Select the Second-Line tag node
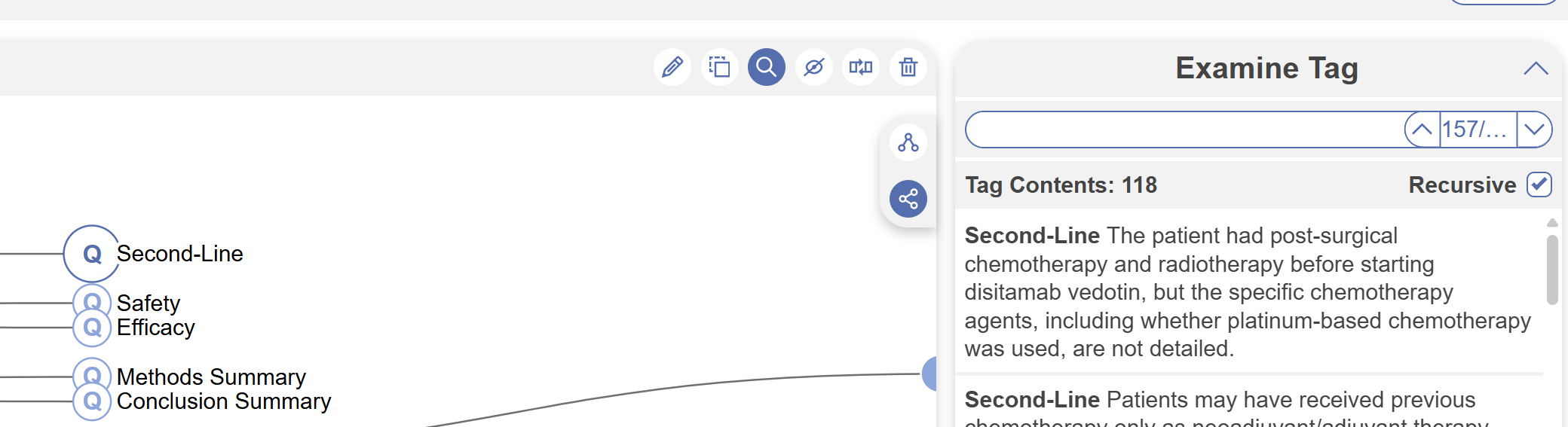Viewport: 1568px width, 427px height. point(92,254)
